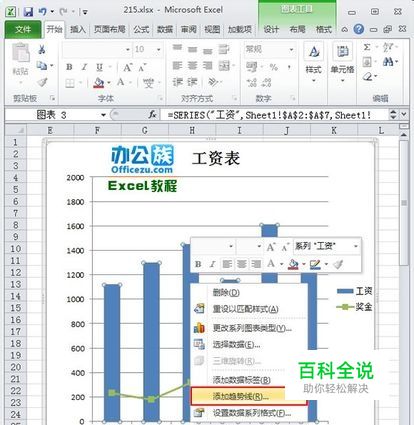
Task: Expand the ribbon font size dropdown
Action: tap(159, 50)
